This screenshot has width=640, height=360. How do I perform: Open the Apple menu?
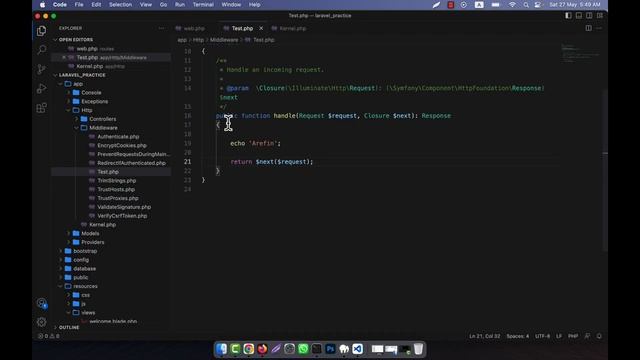tap(42, 5)
